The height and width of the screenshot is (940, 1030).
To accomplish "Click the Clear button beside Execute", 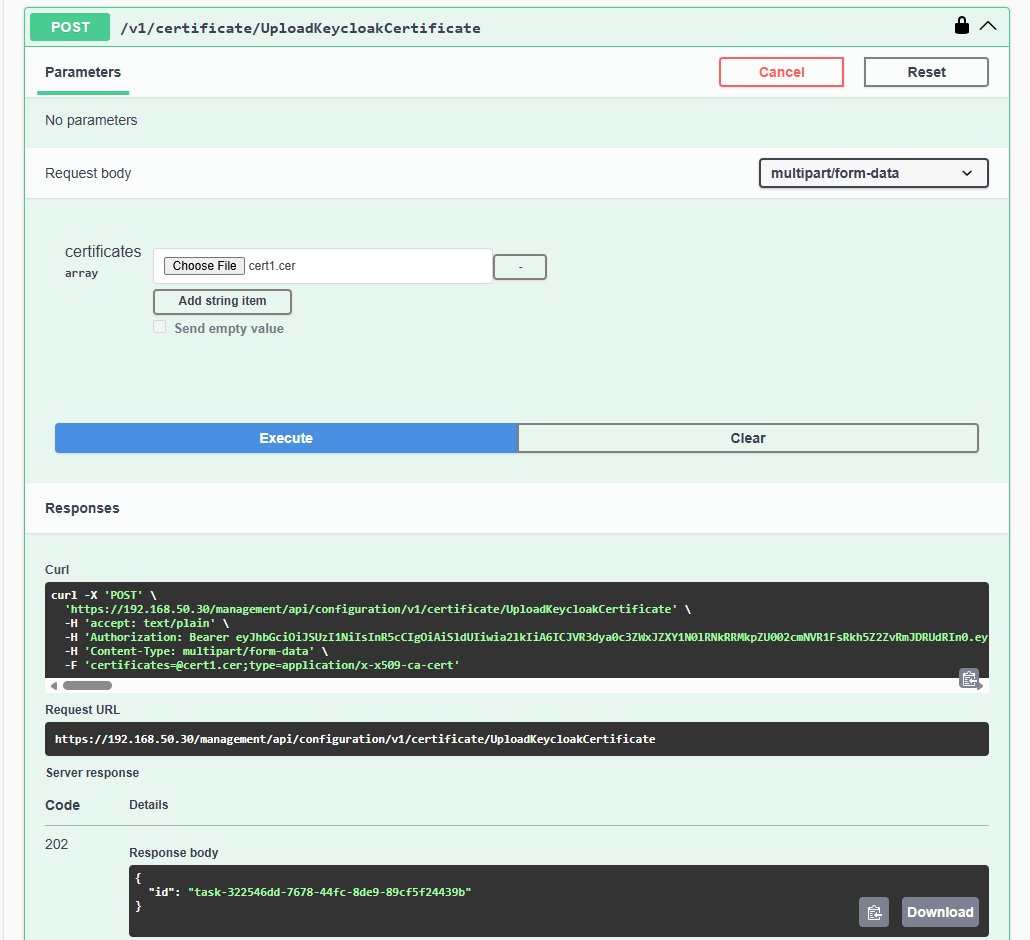I will (747, 438).
